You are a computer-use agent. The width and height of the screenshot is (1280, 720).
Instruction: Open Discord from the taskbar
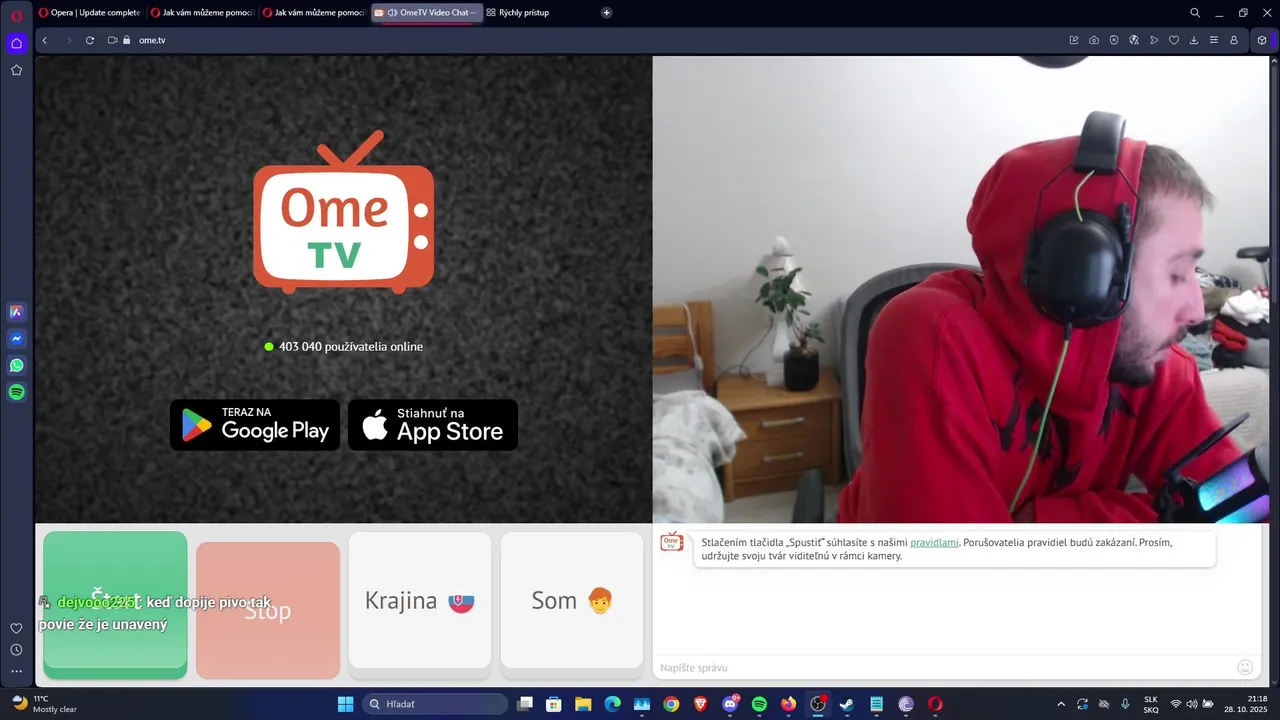(x=730, y=704)
